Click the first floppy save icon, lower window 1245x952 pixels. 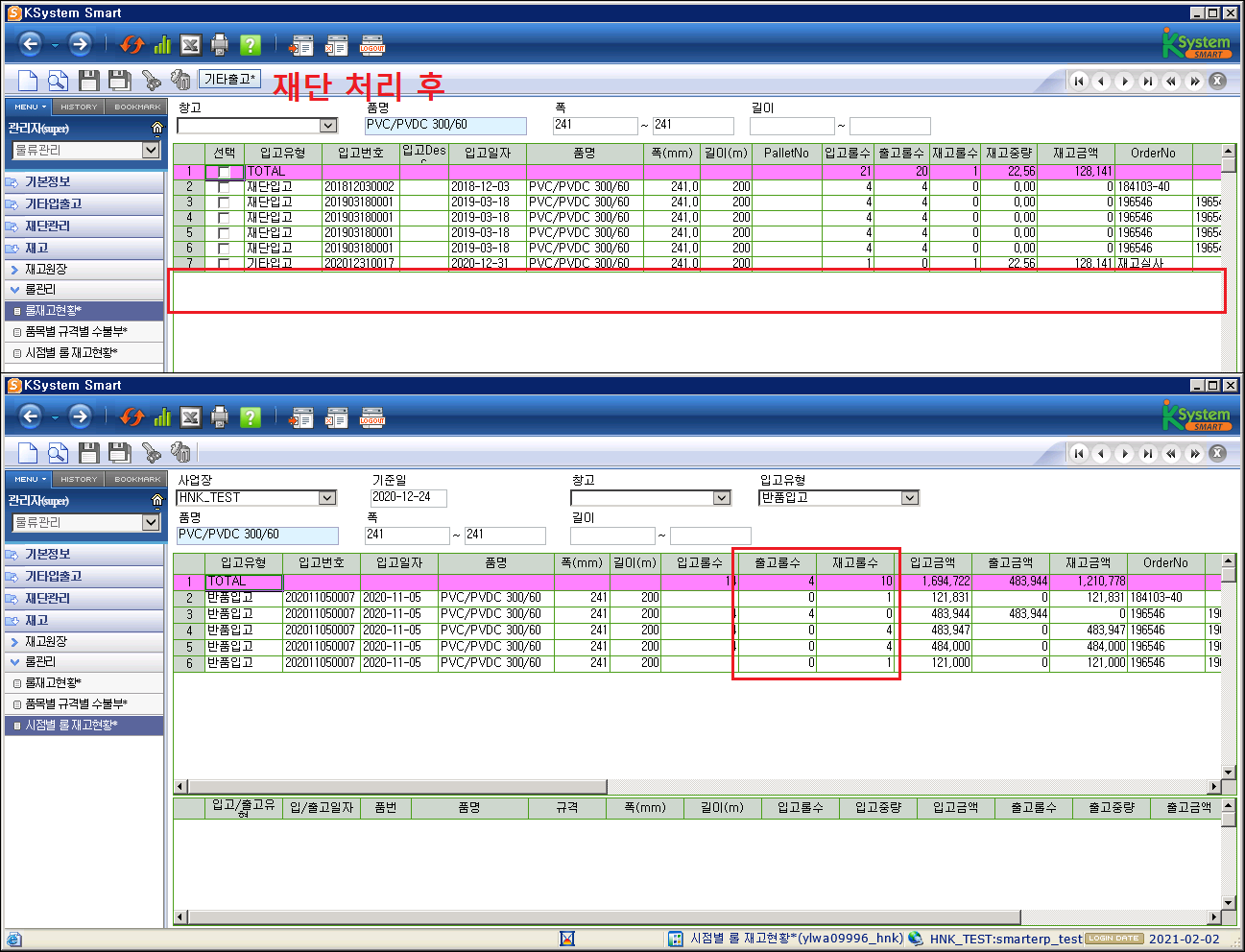pyautogui.click(x=89, y=453)
